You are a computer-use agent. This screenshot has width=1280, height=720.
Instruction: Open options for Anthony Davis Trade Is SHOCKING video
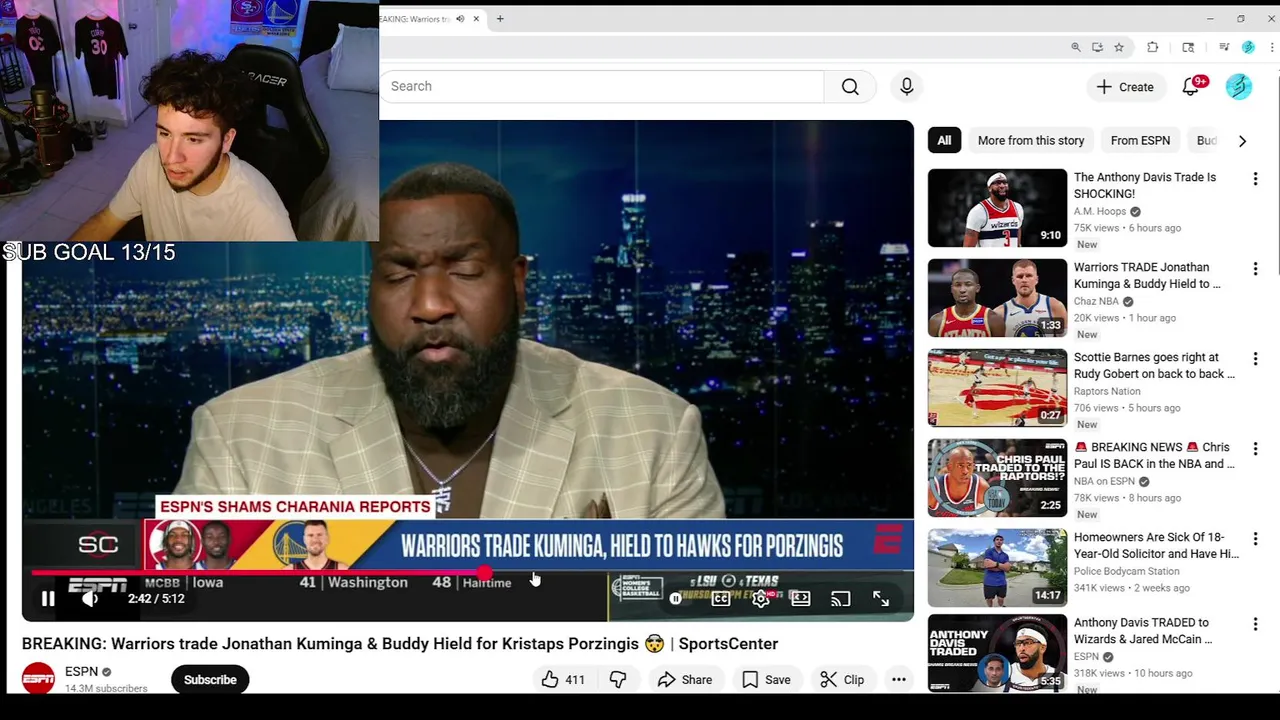click(x=1255, y=179)
